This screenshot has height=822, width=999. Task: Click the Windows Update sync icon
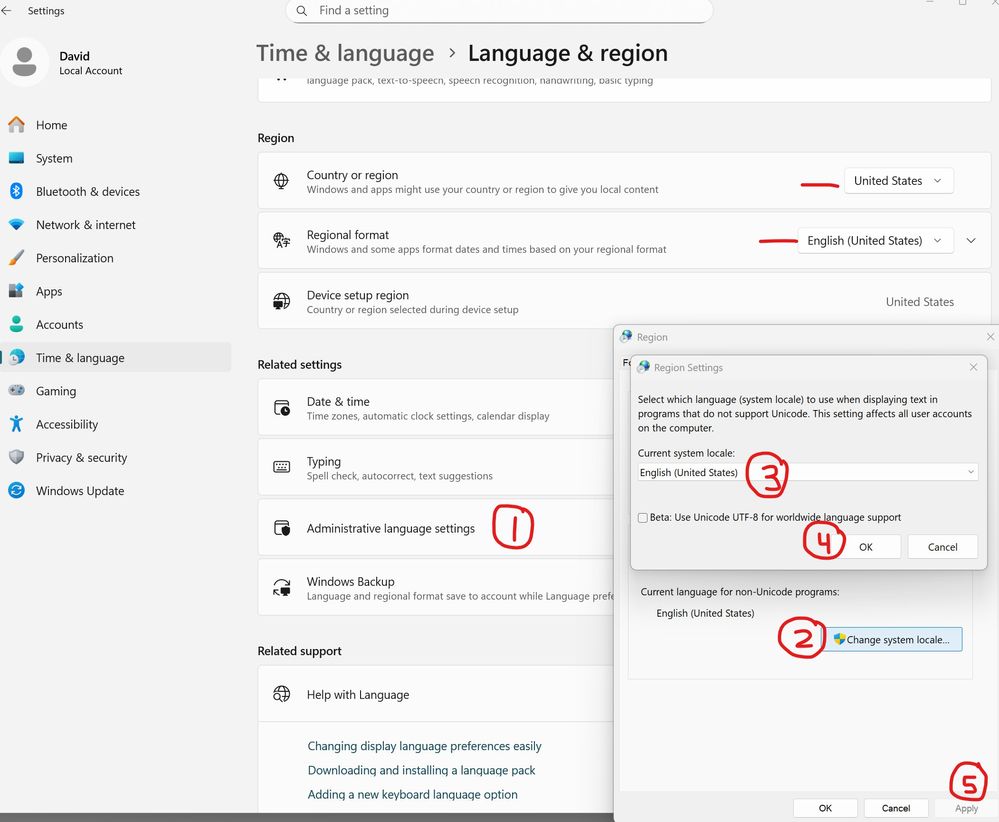click(x=17, y=490)
